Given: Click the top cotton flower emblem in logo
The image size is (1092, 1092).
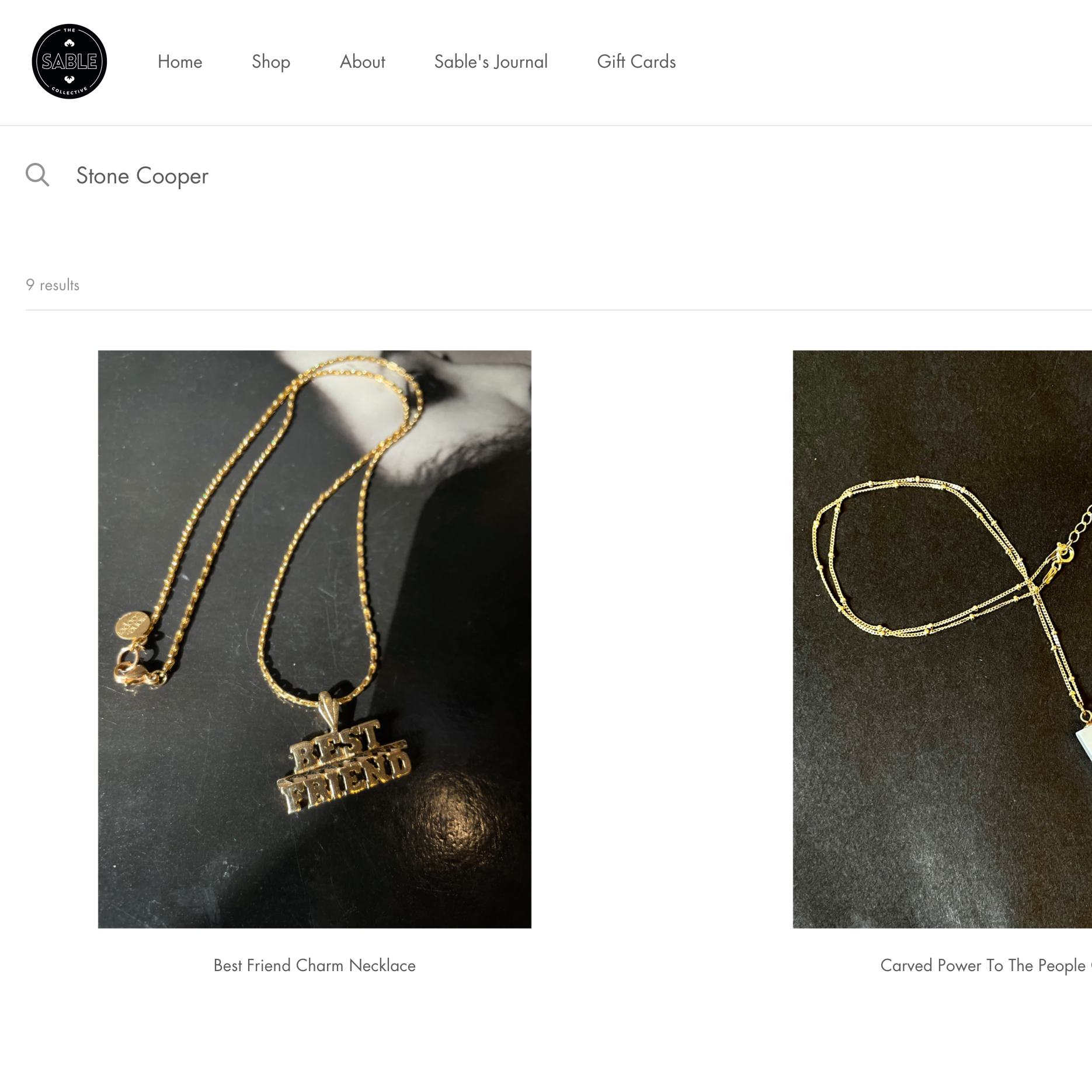Looking at the screenshot, I should pyautogui.click(x=69, y=43).
